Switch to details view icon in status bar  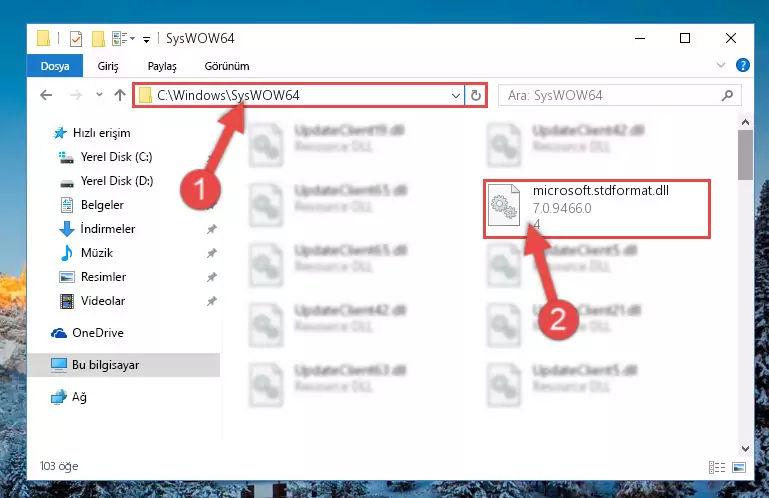pos(717,467)
